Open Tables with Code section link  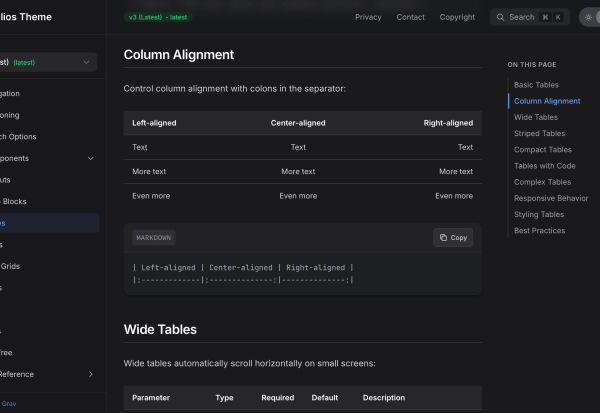click(x=545, y=166)
